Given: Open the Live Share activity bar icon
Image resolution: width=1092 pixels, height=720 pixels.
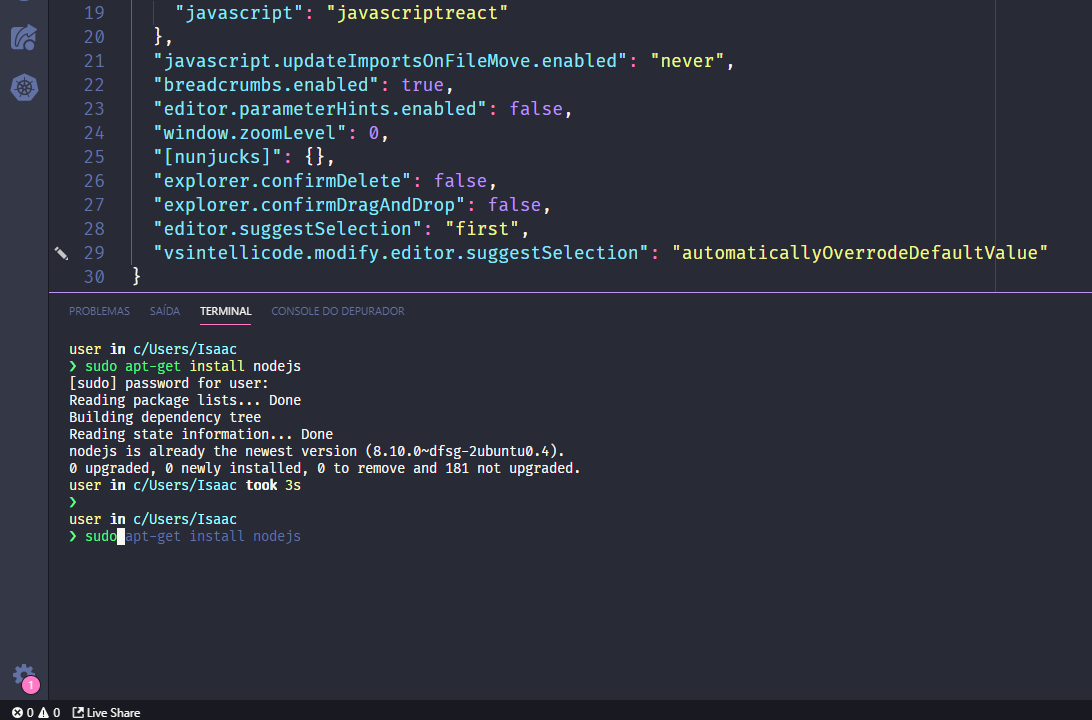Looking at the screenshot, I should tap(24, 38).
